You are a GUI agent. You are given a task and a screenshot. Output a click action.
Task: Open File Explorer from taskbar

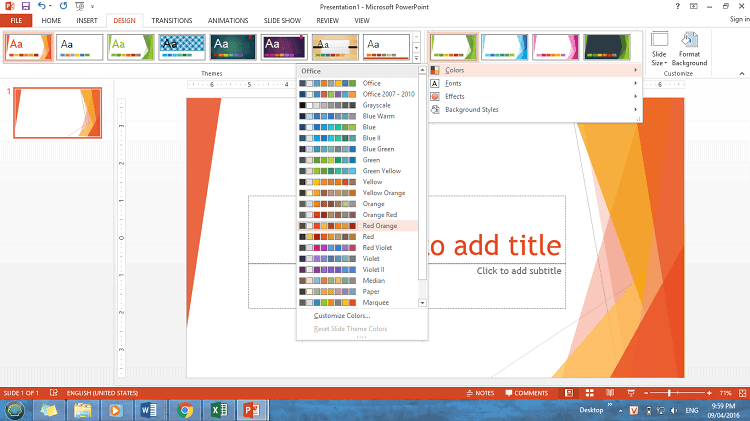tap(82, 410)
